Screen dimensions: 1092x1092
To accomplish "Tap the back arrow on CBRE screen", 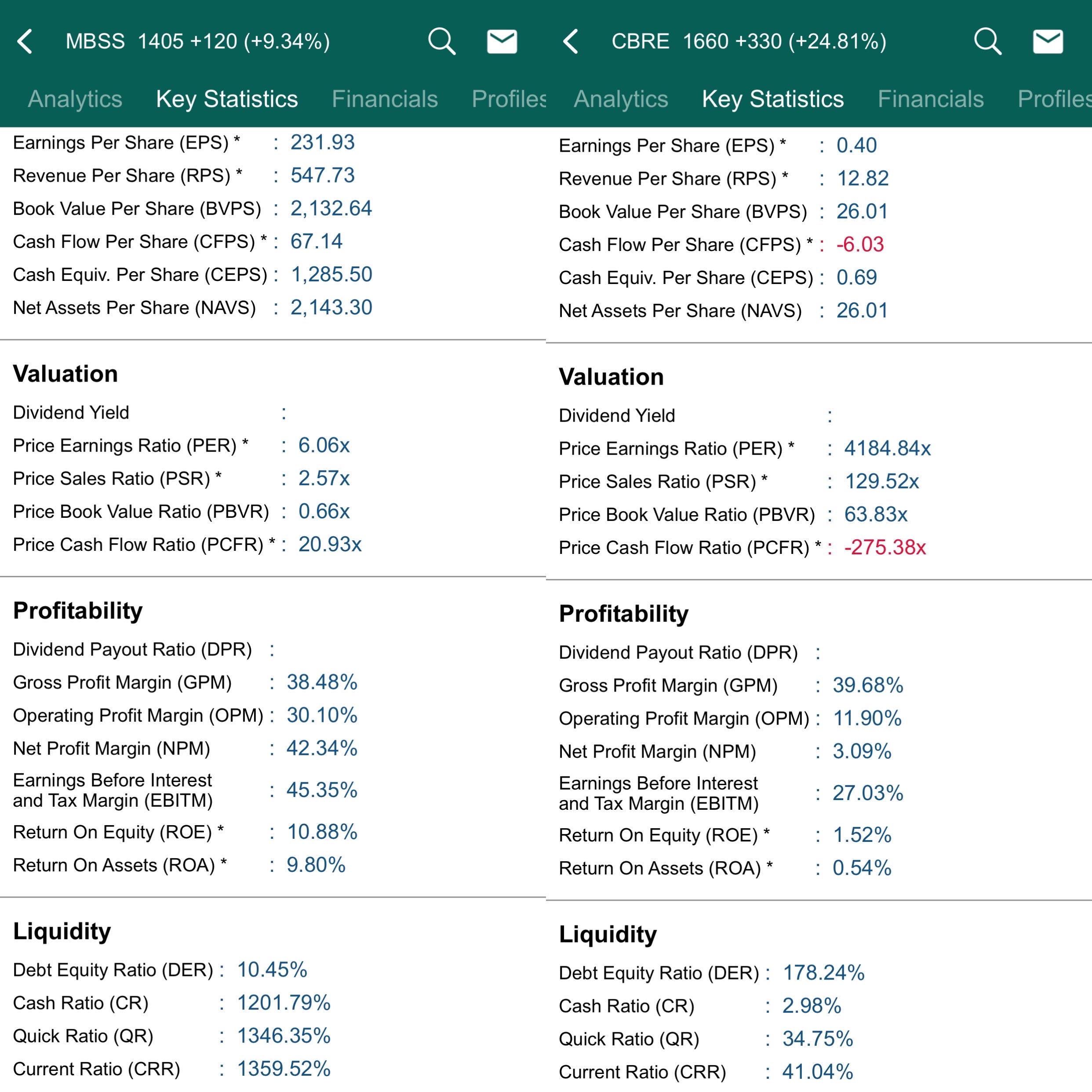I will (x=571, y=42).
